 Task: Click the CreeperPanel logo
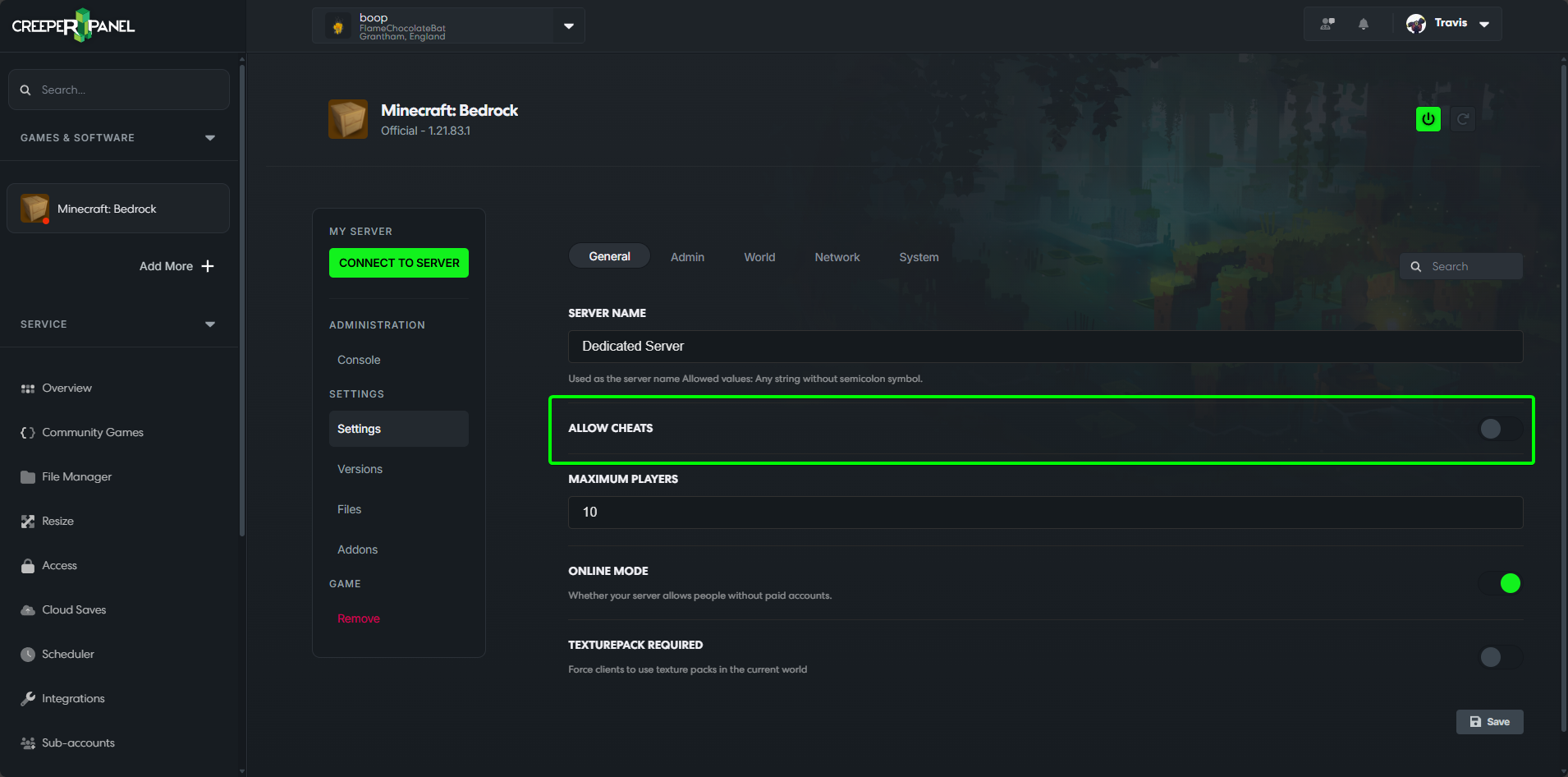click(x=72, y=25)
